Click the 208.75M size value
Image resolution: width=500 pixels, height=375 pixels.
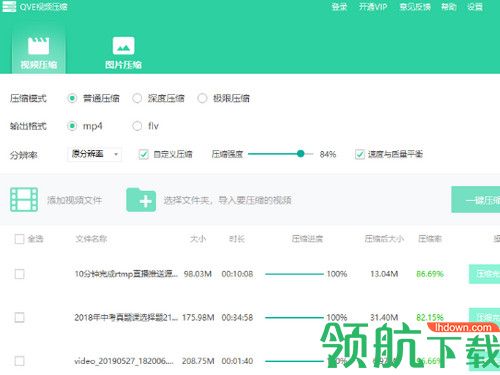pyautogui.click(x=198, y=361)
